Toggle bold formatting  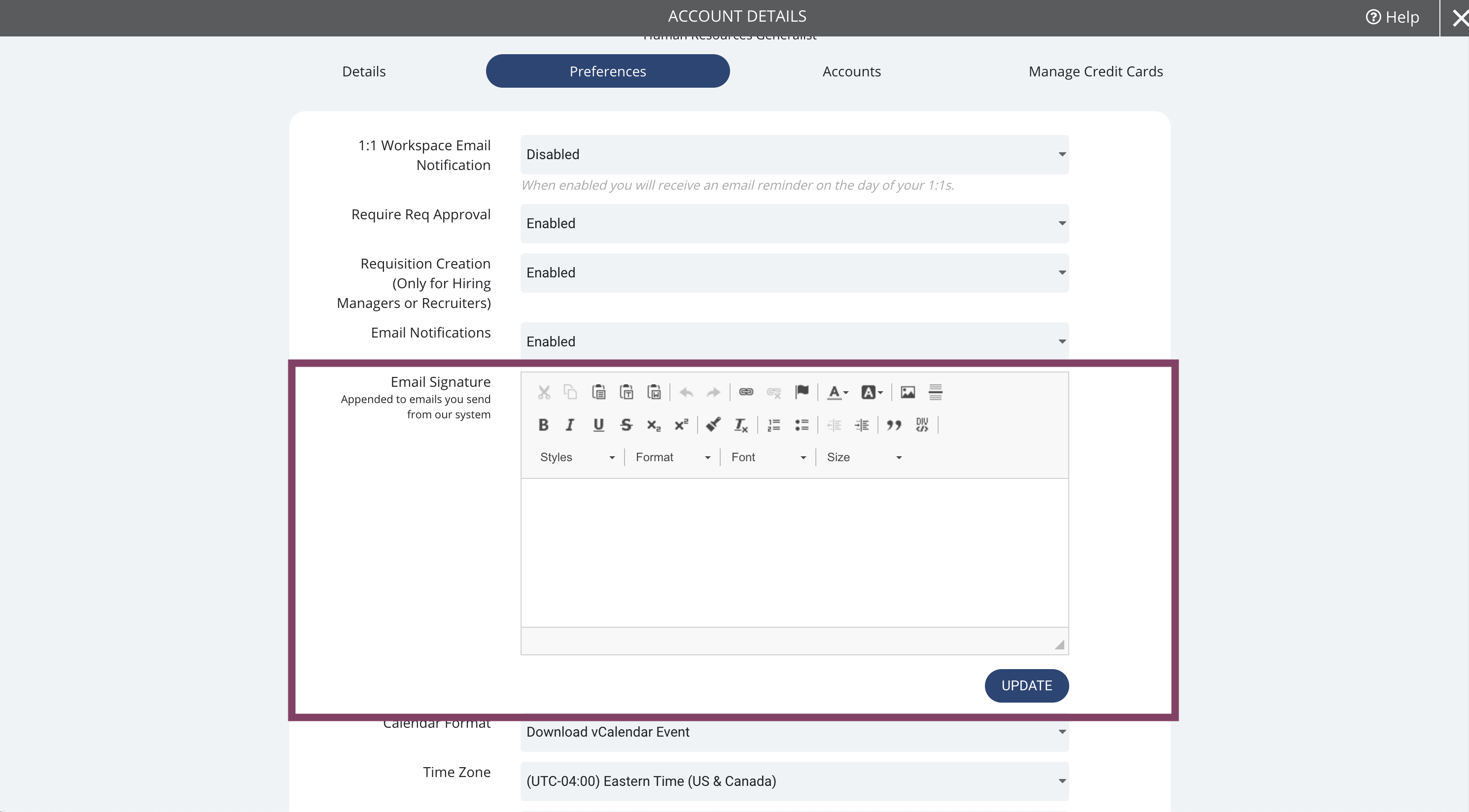click(543, 425)
